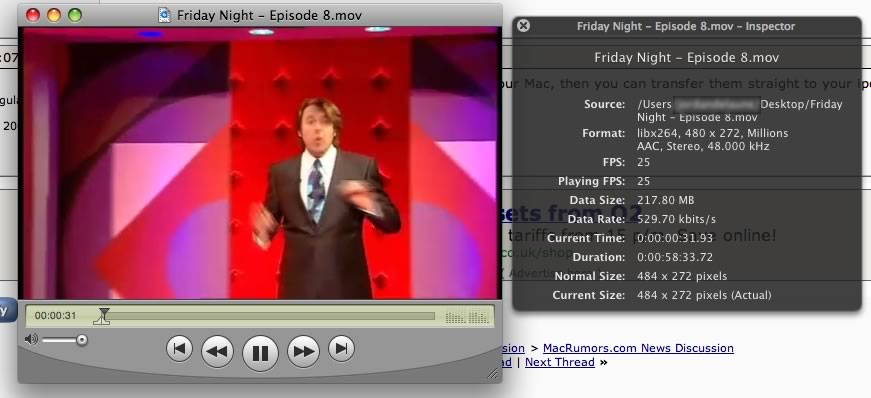Click the AAC, Stereo, 48.000 kHz line
The height and width of the screenshot is (398, 871).
[x=703, y=147]
